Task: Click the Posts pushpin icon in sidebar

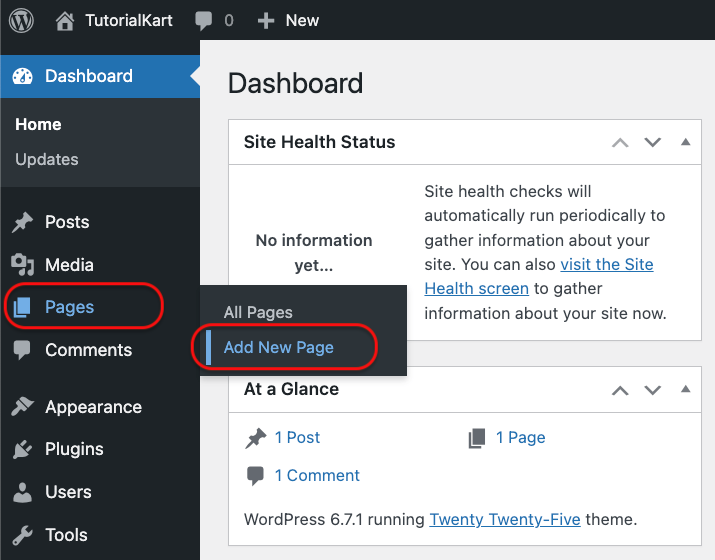Action: (x=22, y=222)
